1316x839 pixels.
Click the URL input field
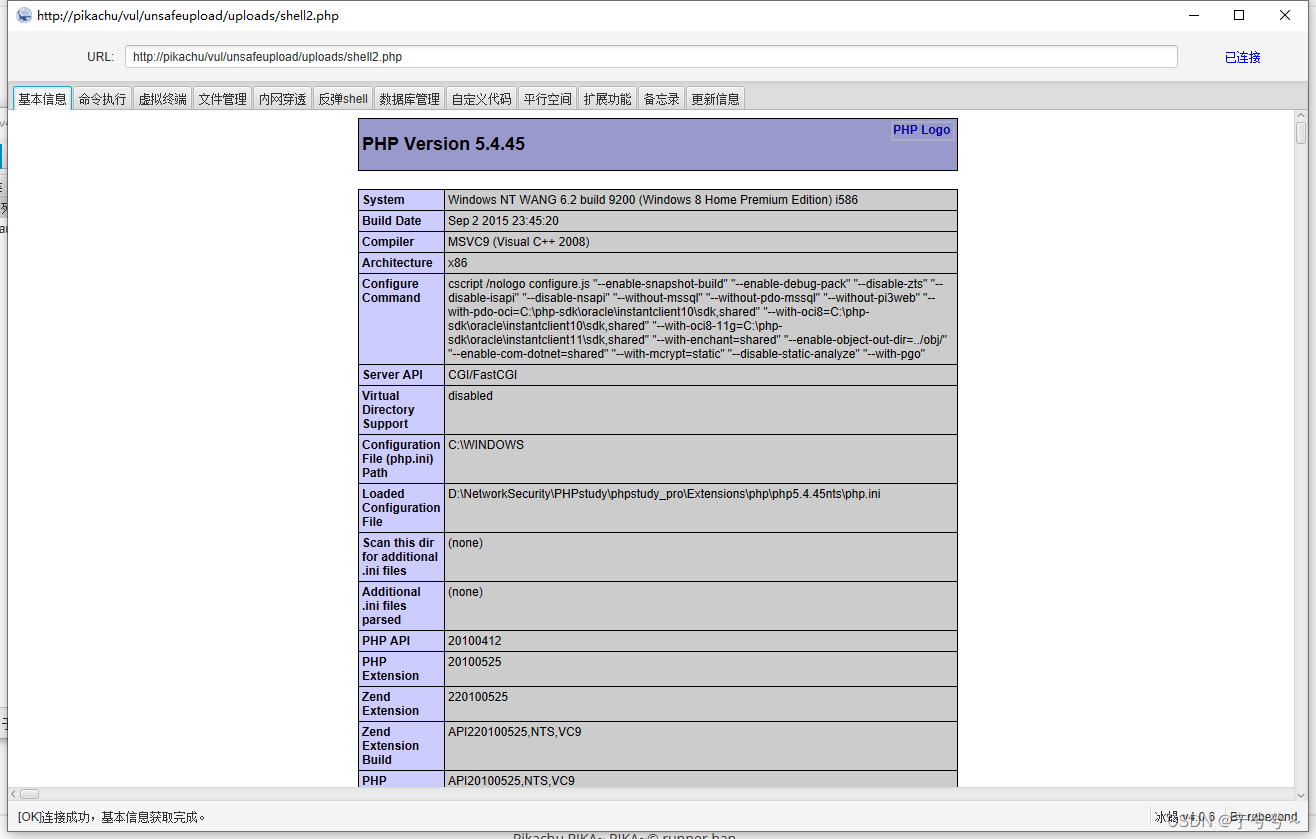[651, 57]
